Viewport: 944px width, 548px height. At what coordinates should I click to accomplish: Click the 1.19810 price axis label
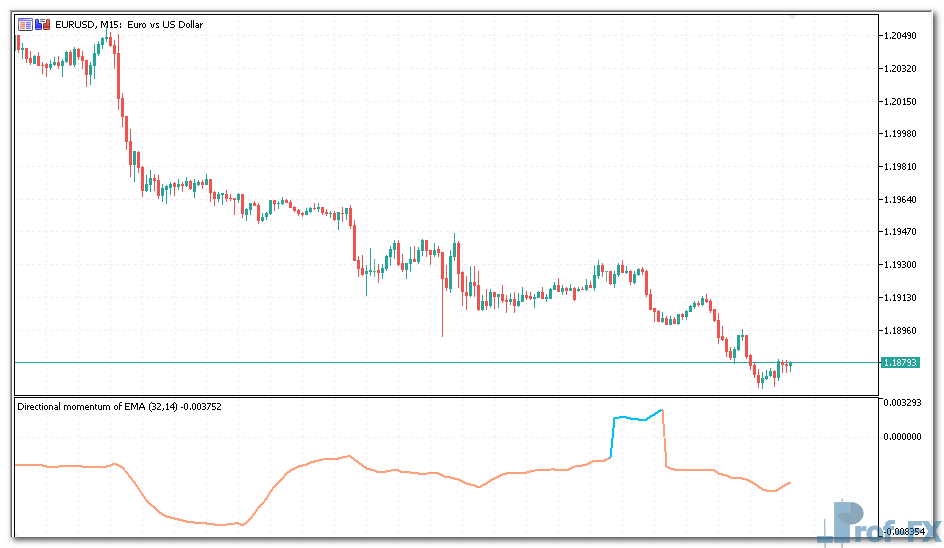900,167
